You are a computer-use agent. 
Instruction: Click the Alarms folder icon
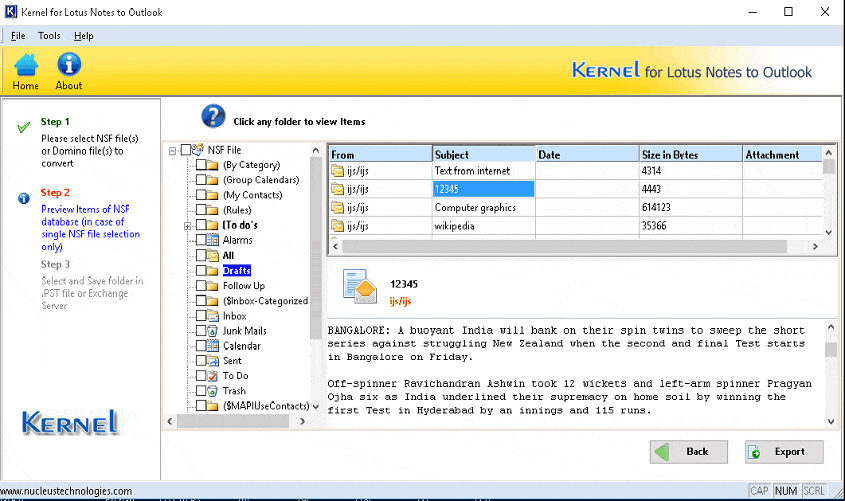213,240
